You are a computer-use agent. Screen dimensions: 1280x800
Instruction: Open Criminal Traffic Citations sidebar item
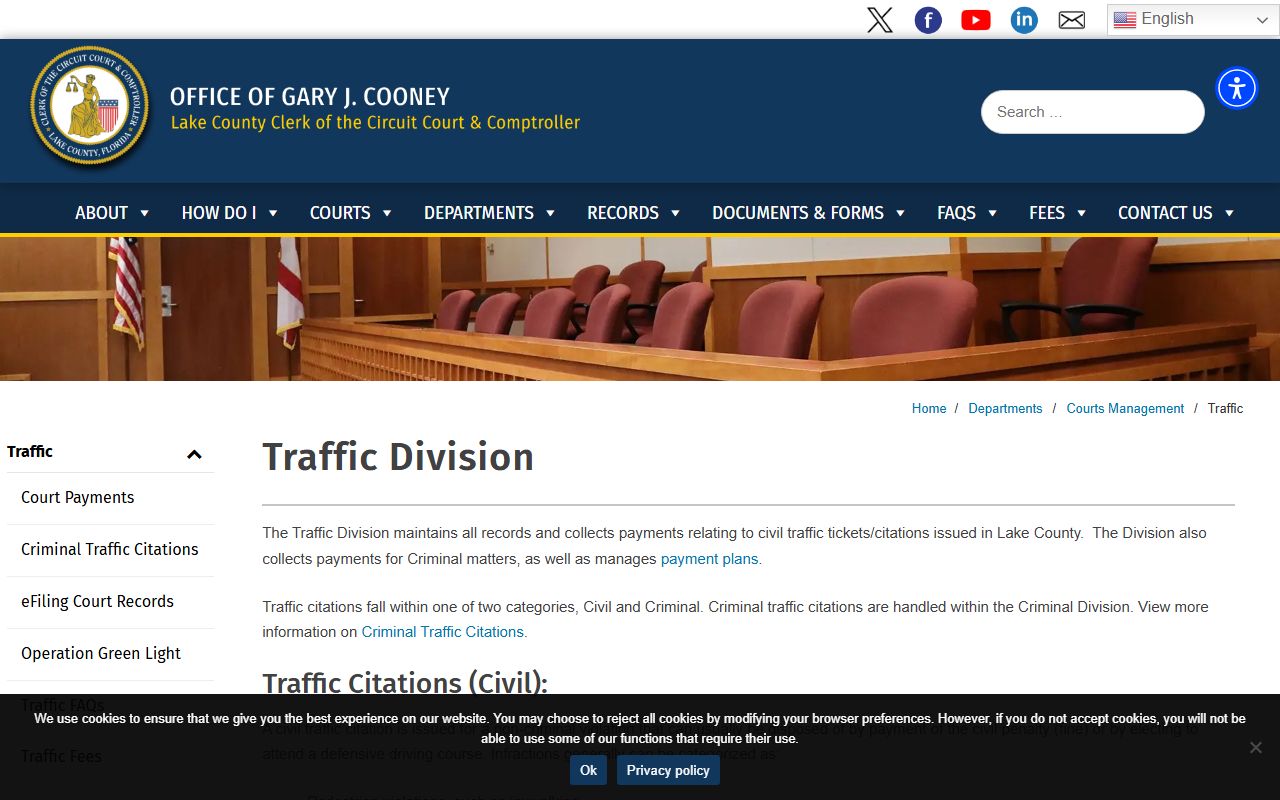point(110,550)
